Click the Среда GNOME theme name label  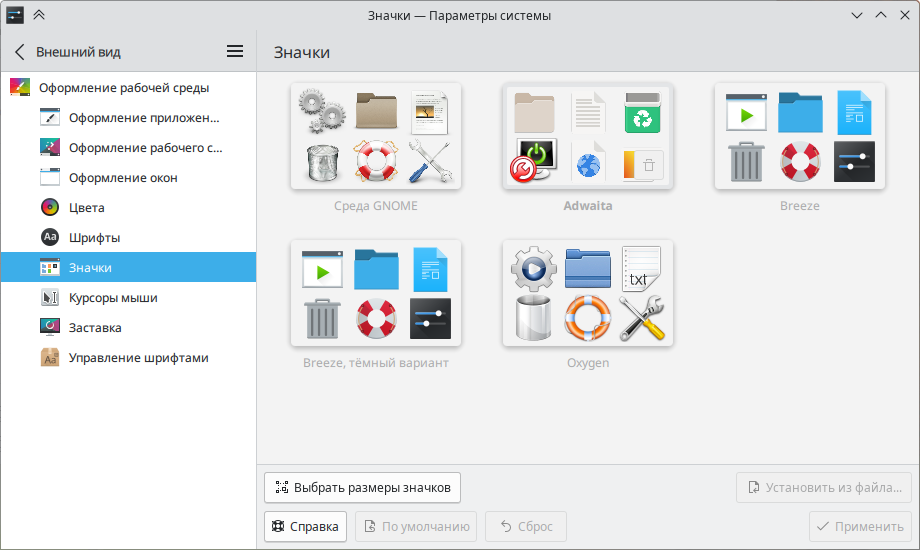pyautogui.click(x=376, y=205)
